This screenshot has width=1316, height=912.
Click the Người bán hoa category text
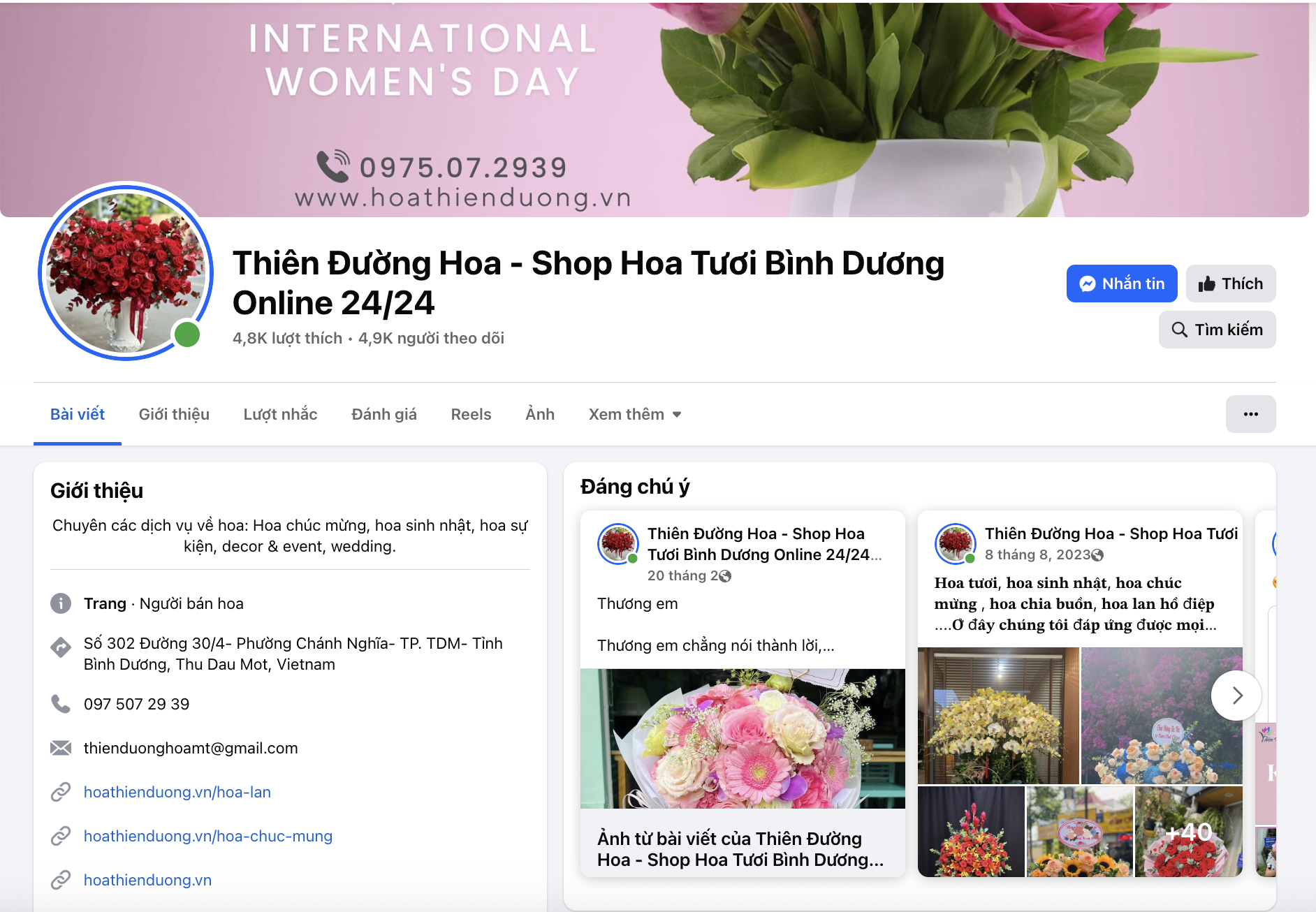(191, 603)
